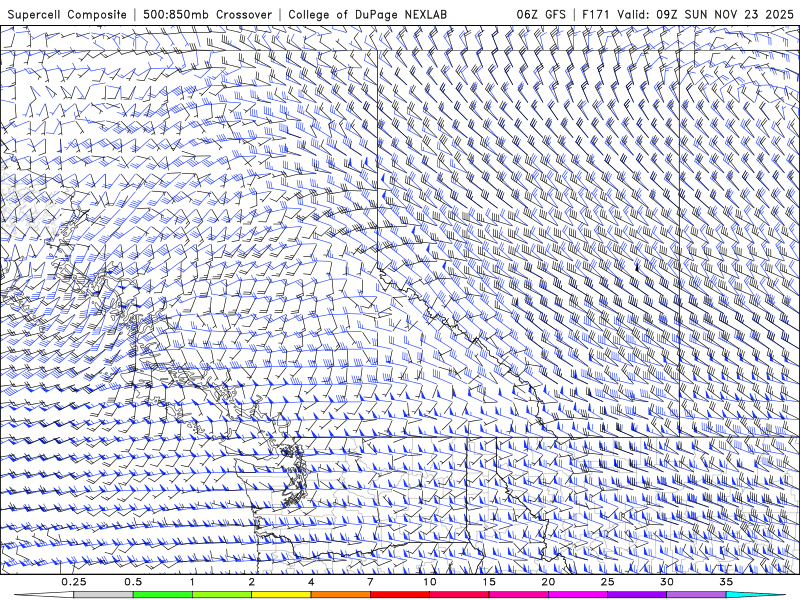Select the crimson colorbar segment between 10 and 15
This screenshot has width=800, height=600.
(x=459, y=595)
